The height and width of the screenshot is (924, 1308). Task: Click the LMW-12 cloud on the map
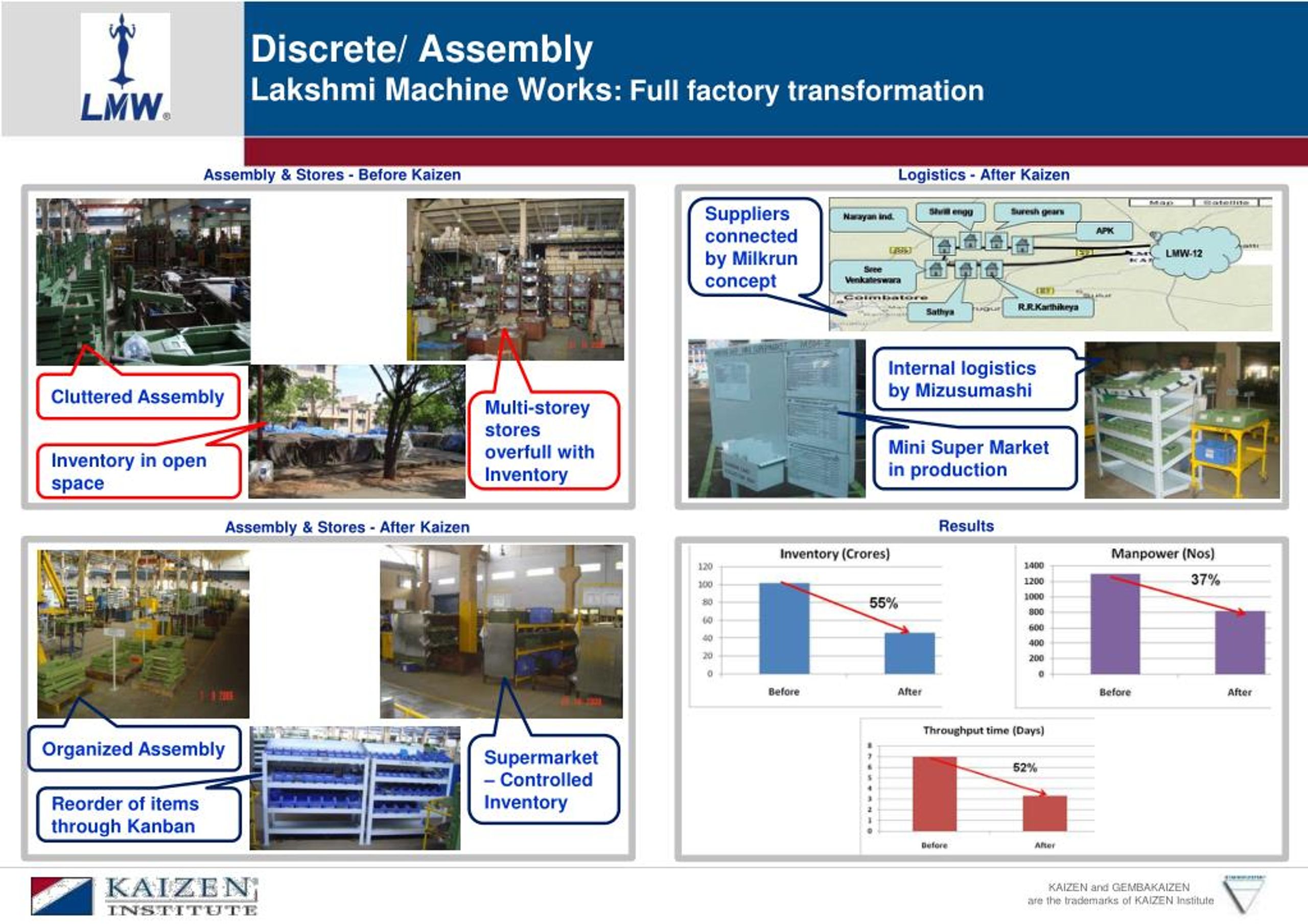[1196, 252]
